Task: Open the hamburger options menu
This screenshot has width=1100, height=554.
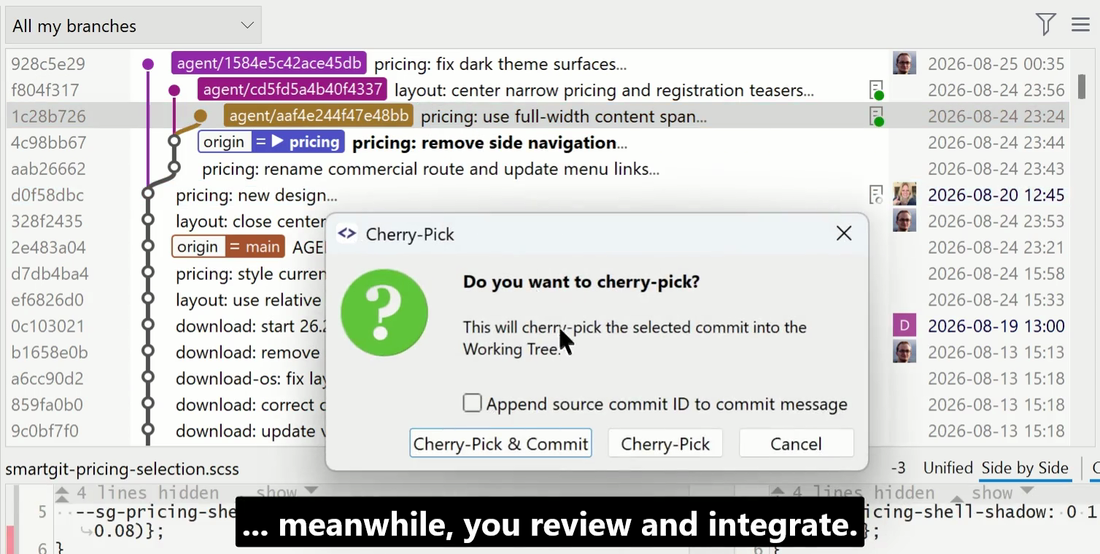Action: (1080, 25)
